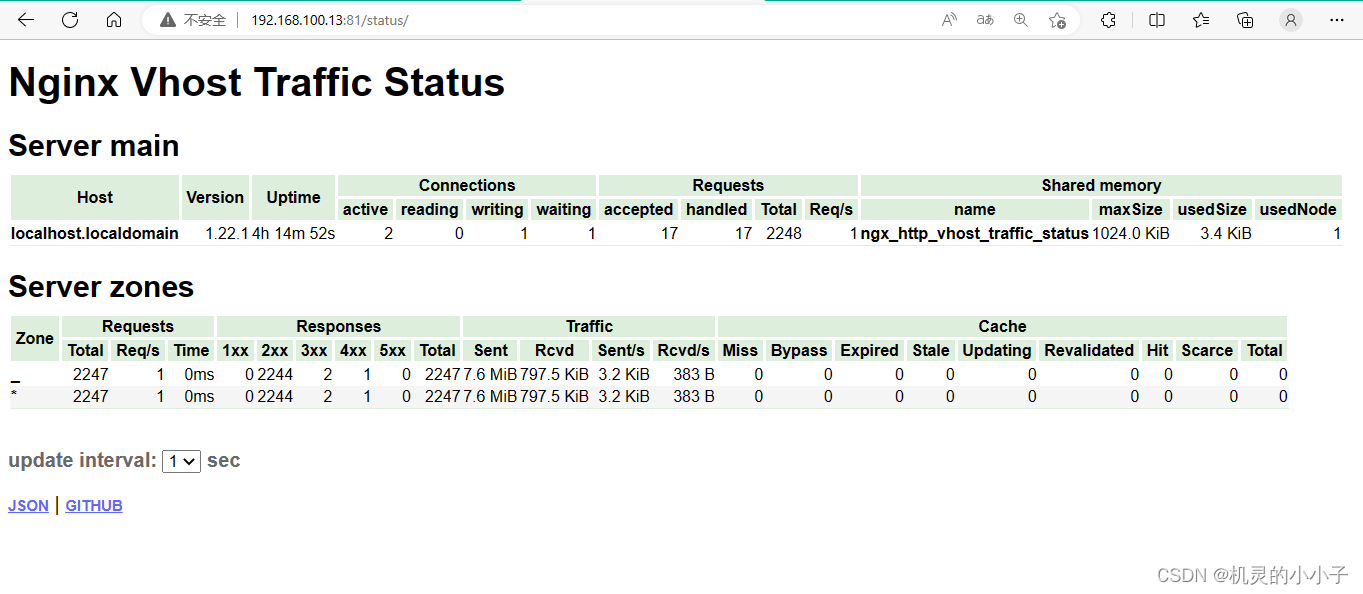1363x594 pixels.
Task: Open the read aloud tool
Action: 950,20
